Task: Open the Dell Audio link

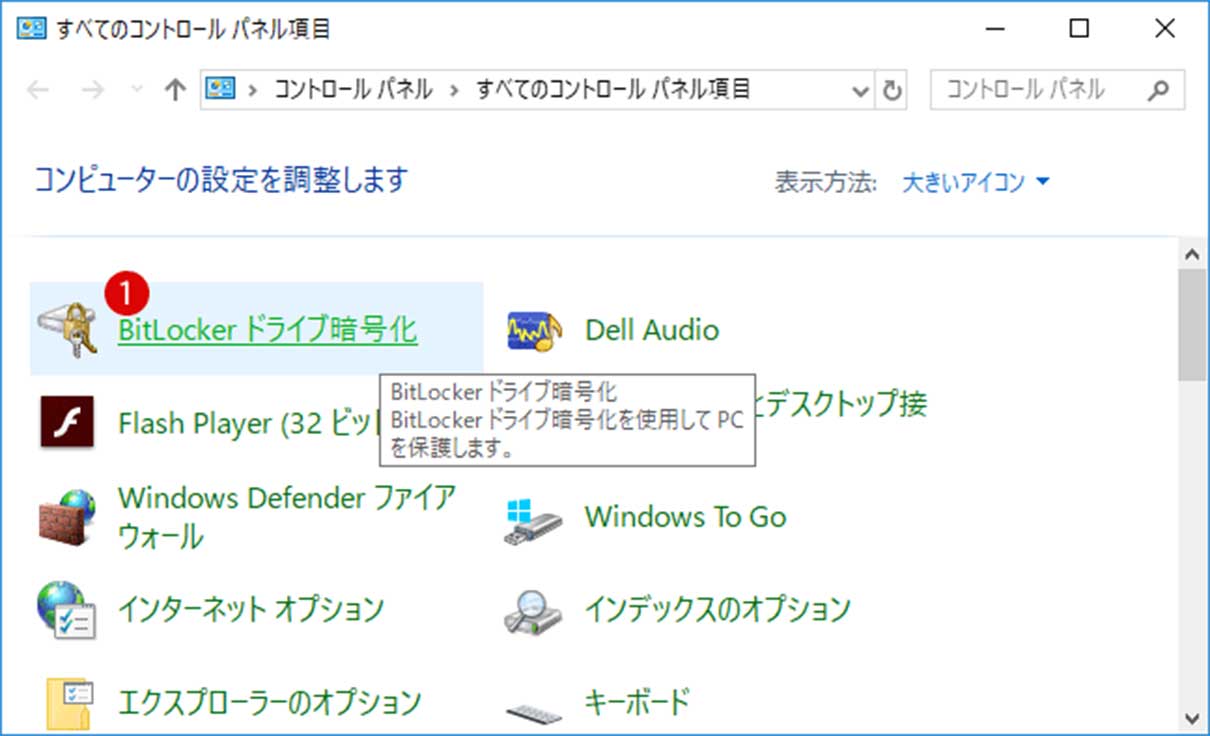Action: [x=652, y=329]
